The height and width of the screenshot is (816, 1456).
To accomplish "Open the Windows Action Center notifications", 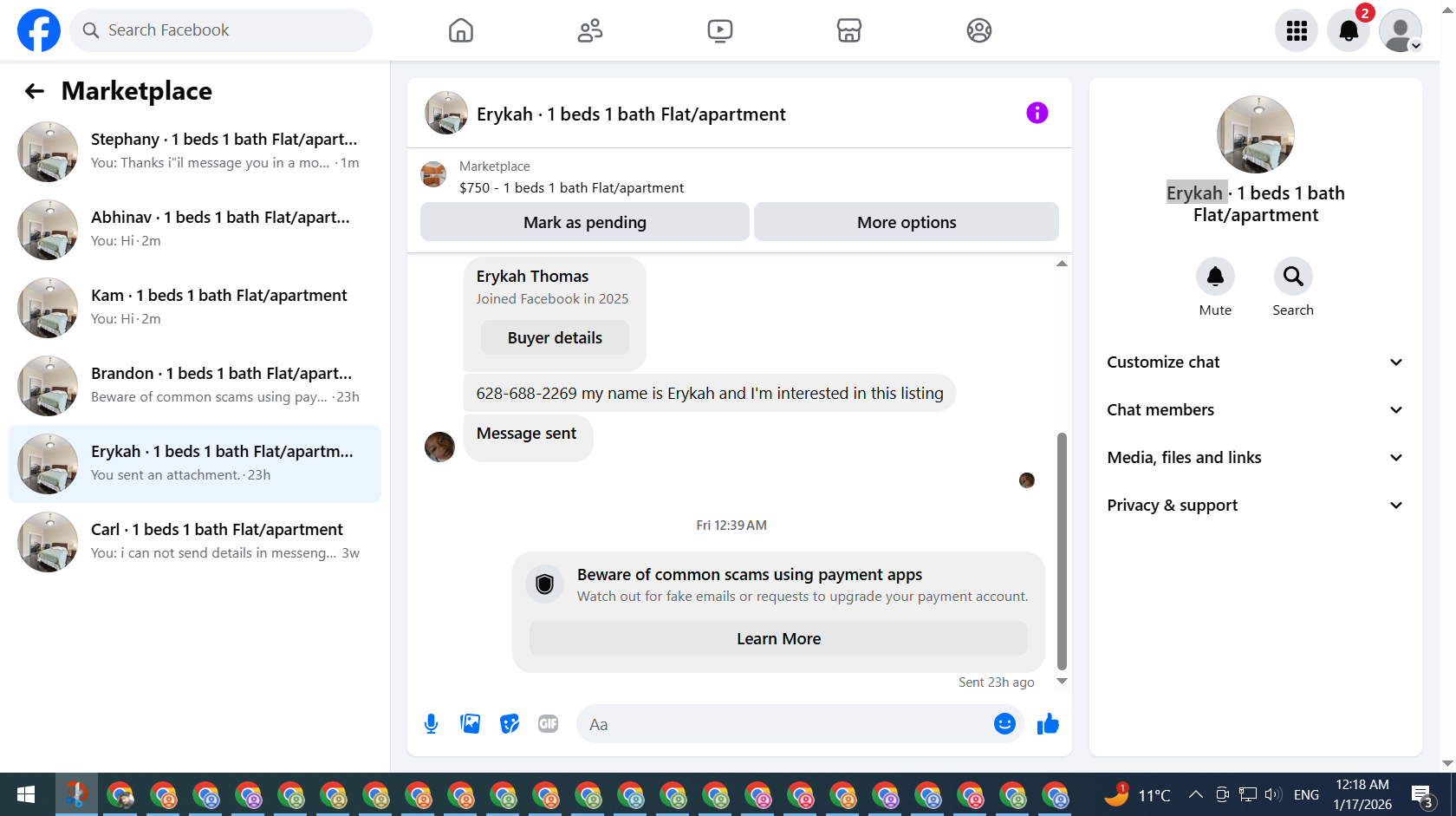I will pyautogui.click(x=1421, y=794).
